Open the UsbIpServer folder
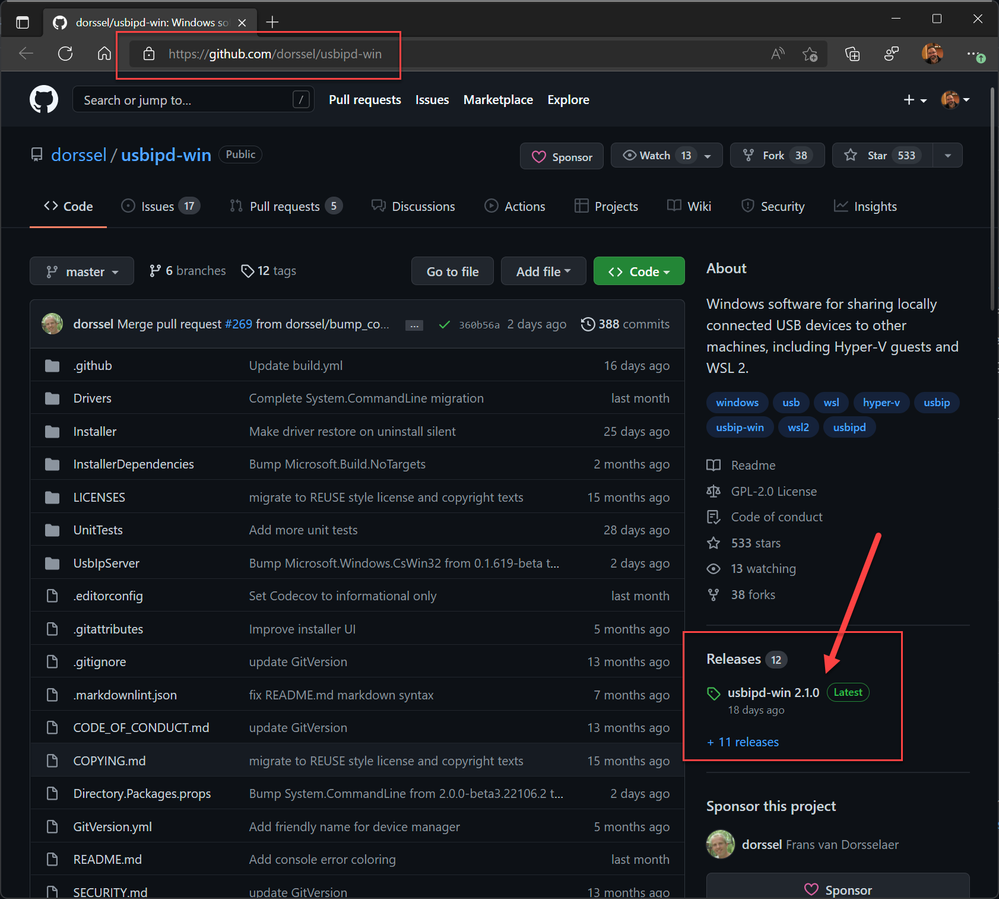This screenshot has height=899, width=999. pyautogui.click(x=106, y=563)
